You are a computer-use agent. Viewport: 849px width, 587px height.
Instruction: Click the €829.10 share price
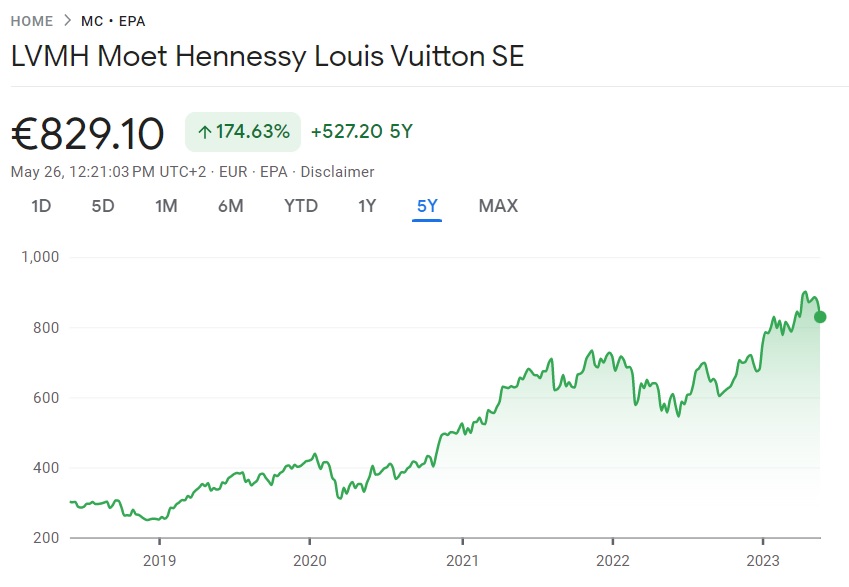[87, 133]
